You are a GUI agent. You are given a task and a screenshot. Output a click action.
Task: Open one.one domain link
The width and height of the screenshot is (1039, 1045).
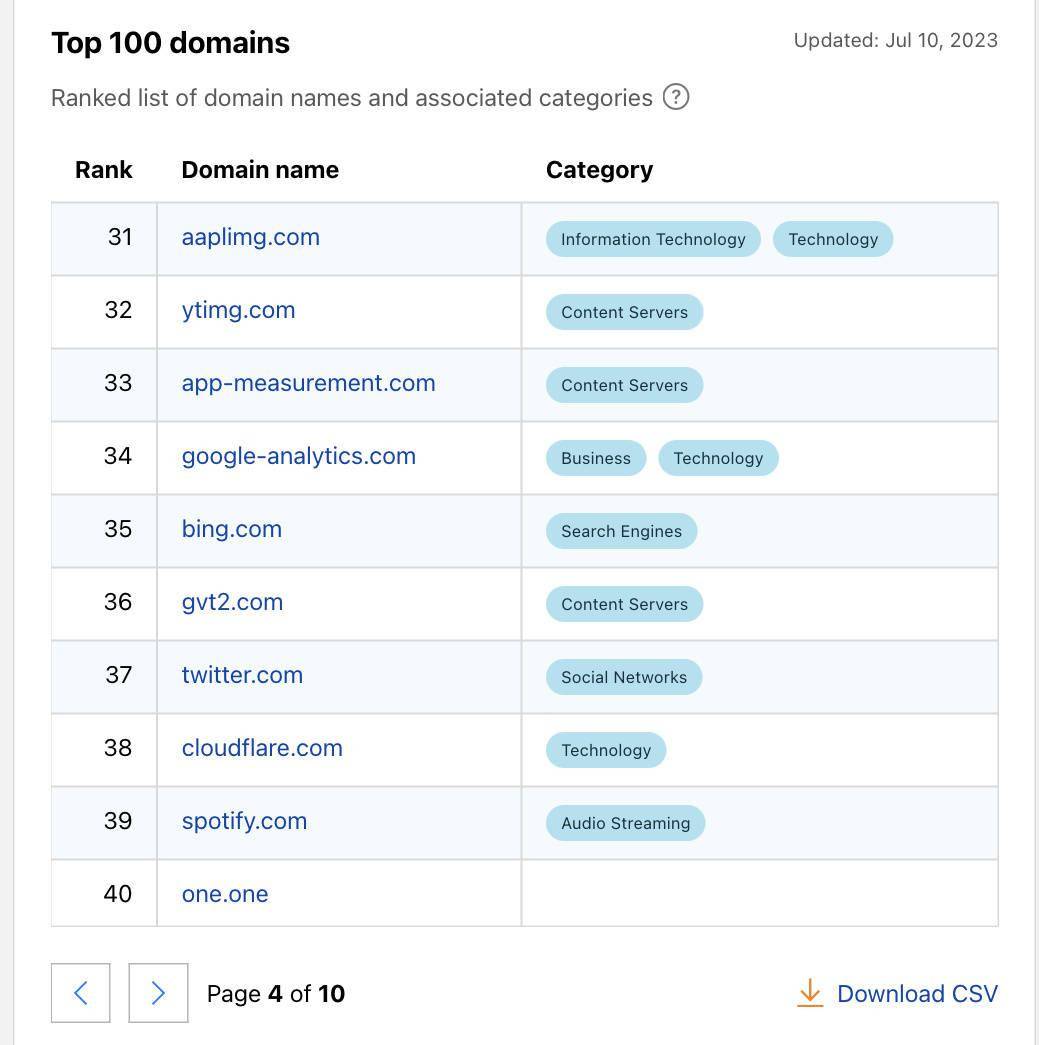coord(225,894)
